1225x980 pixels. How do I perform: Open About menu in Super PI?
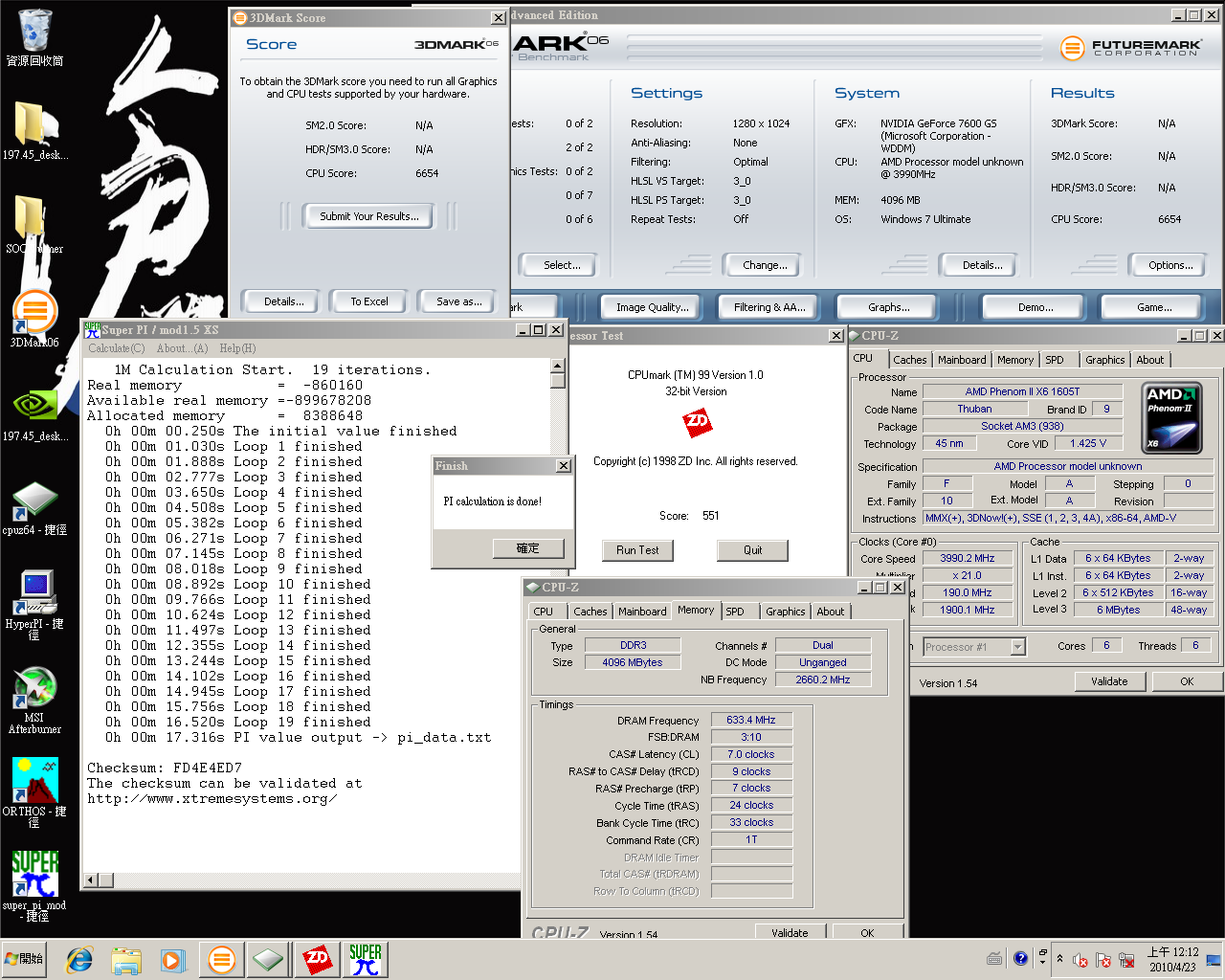(182, 348)
